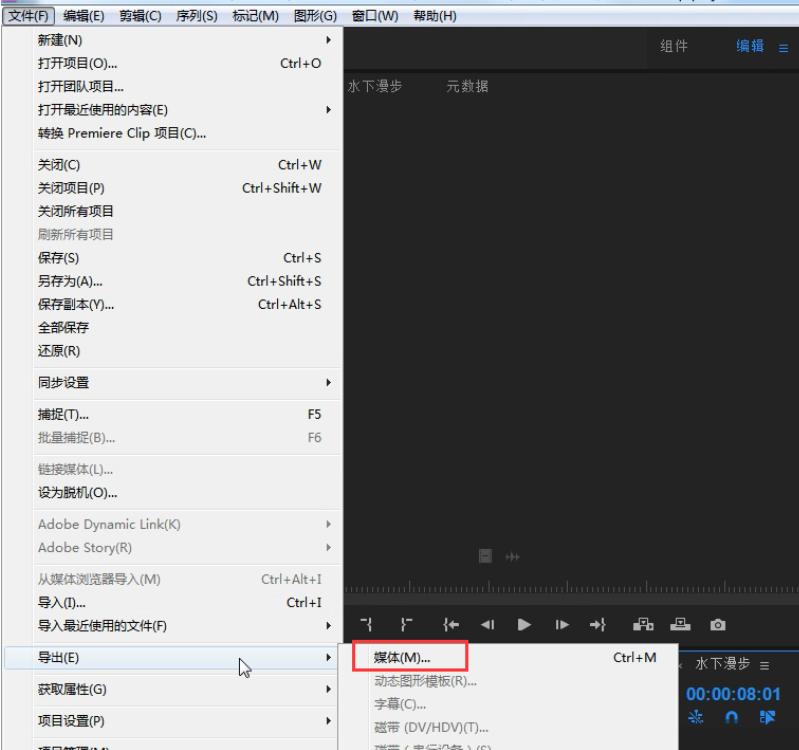Click the source monitor time ruler
799x750 pixels.
pyautogui.click(x=571, y=587)
